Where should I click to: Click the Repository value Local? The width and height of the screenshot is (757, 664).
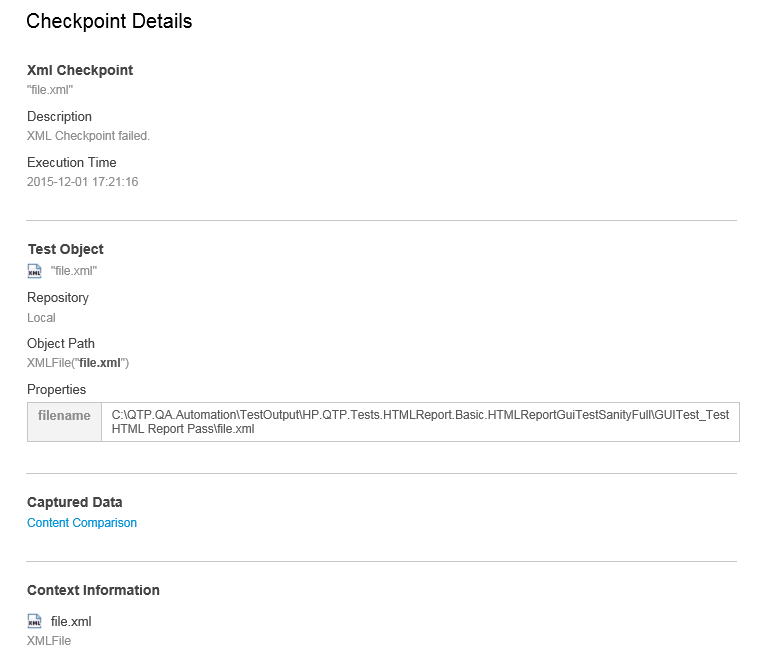point(41,318)
